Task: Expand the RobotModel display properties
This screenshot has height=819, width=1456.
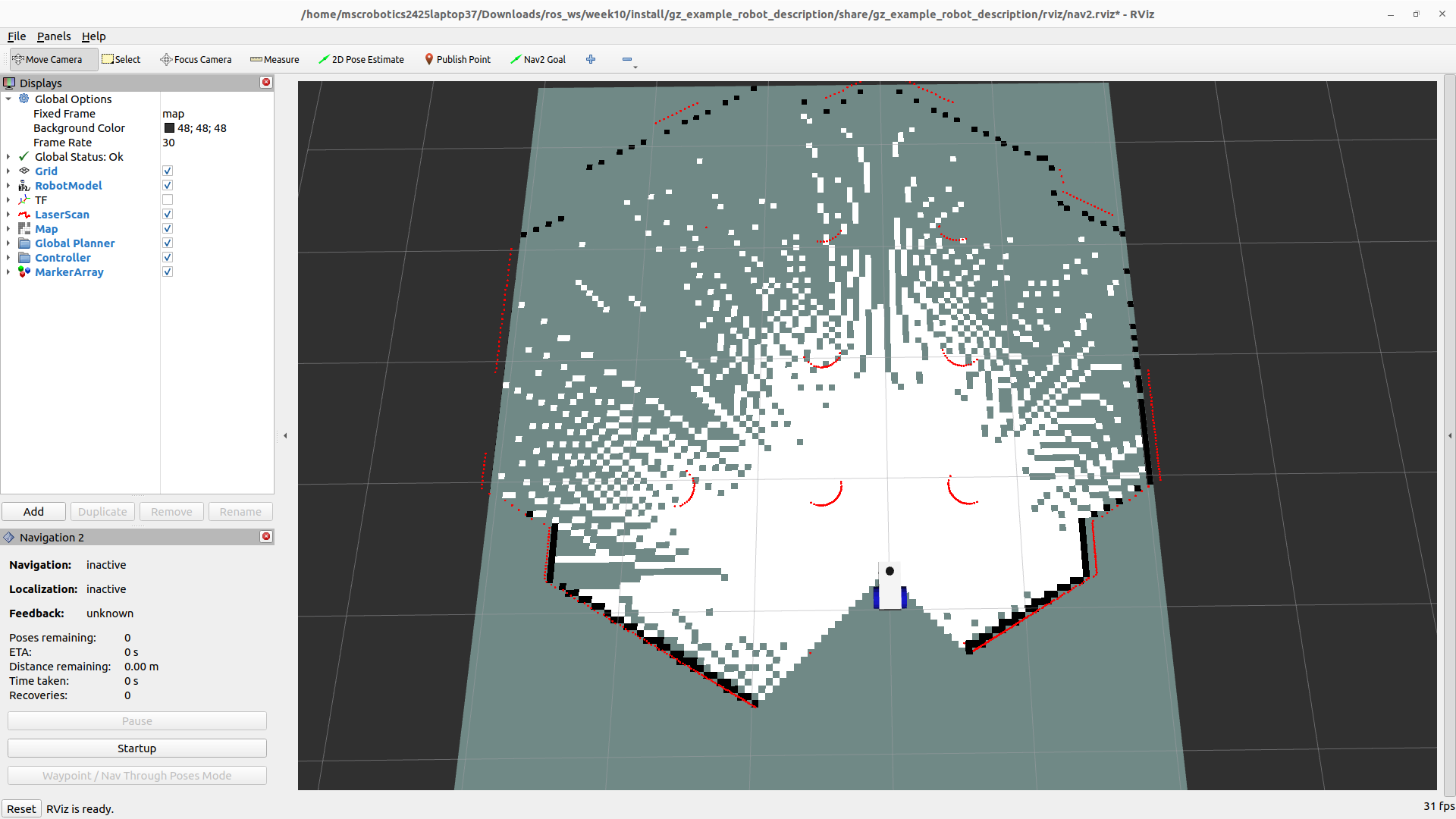Action: pos(8,185)
